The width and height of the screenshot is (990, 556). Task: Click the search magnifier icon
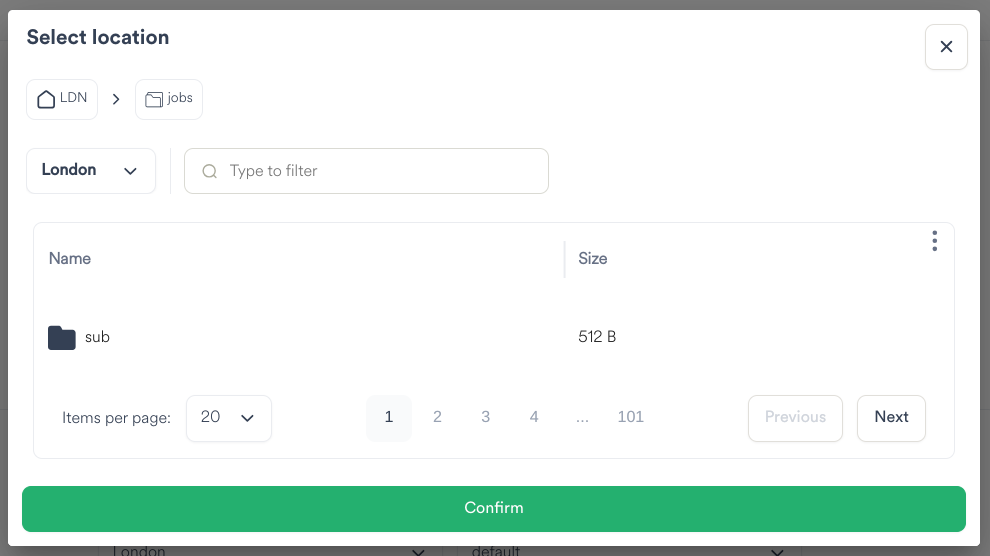(x=210, y=171)
